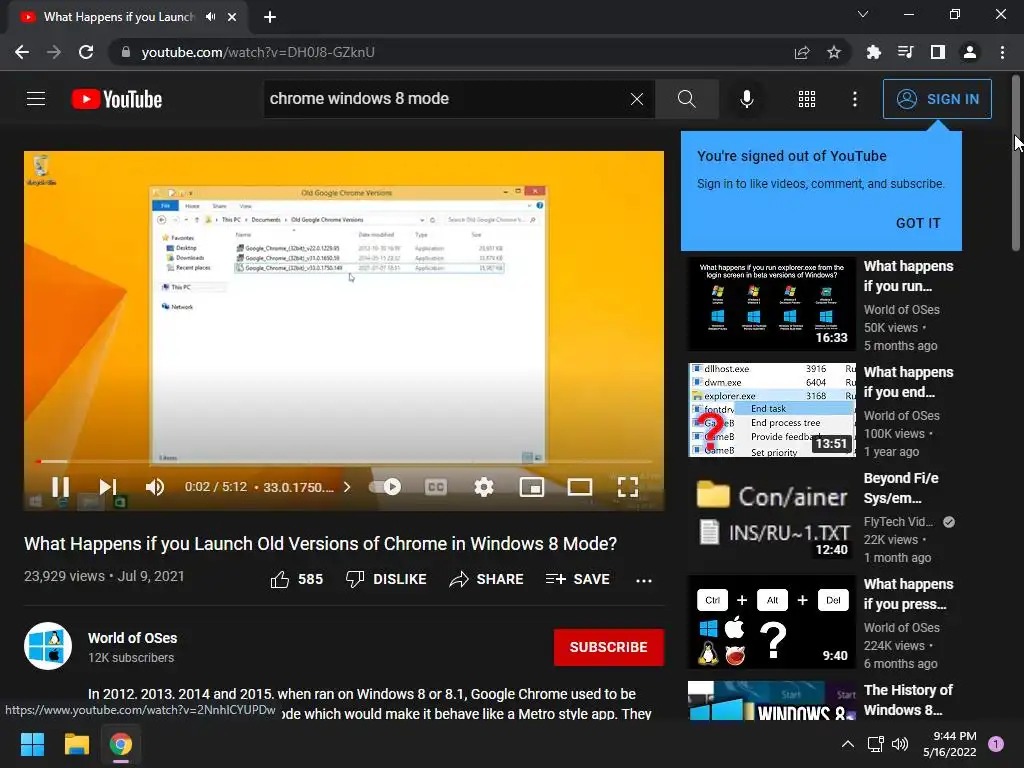This screenshot has width=1024, height=768.
Task: Dismiss the popup with GOT IT
Action: point(918,223)
